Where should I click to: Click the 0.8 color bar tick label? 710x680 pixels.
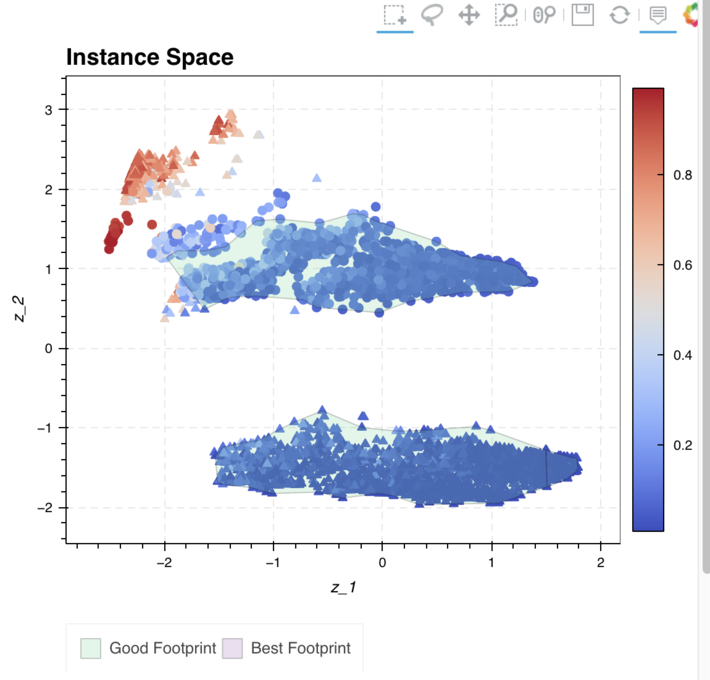tap(682, 175)
